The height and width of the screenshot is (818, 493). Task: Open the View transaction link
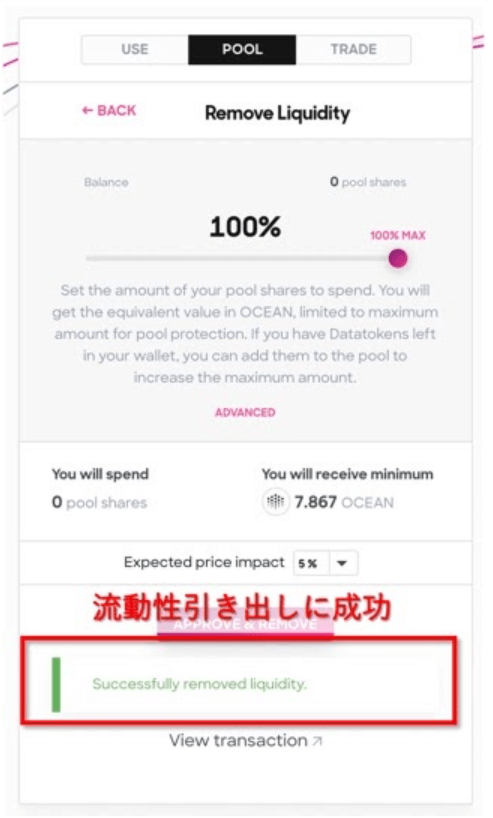point(245,740)
